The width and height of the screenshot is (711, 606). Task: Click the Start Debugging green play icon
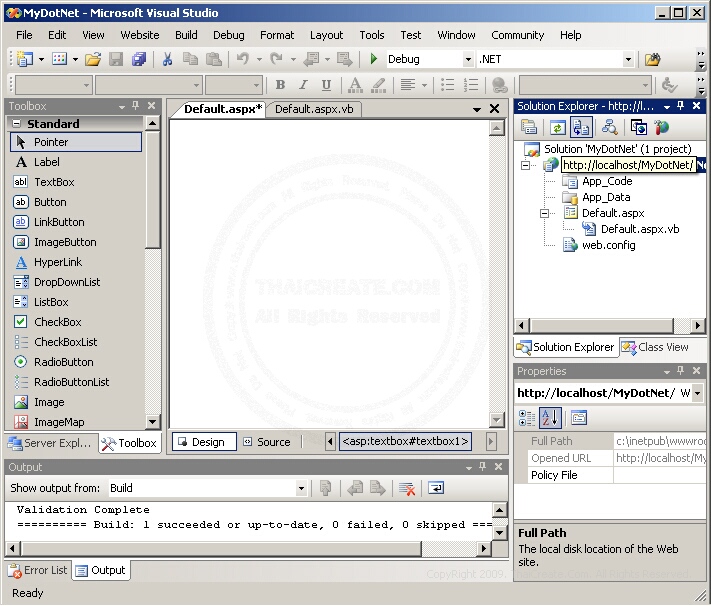pyautogui.click(x=374, y=59)
